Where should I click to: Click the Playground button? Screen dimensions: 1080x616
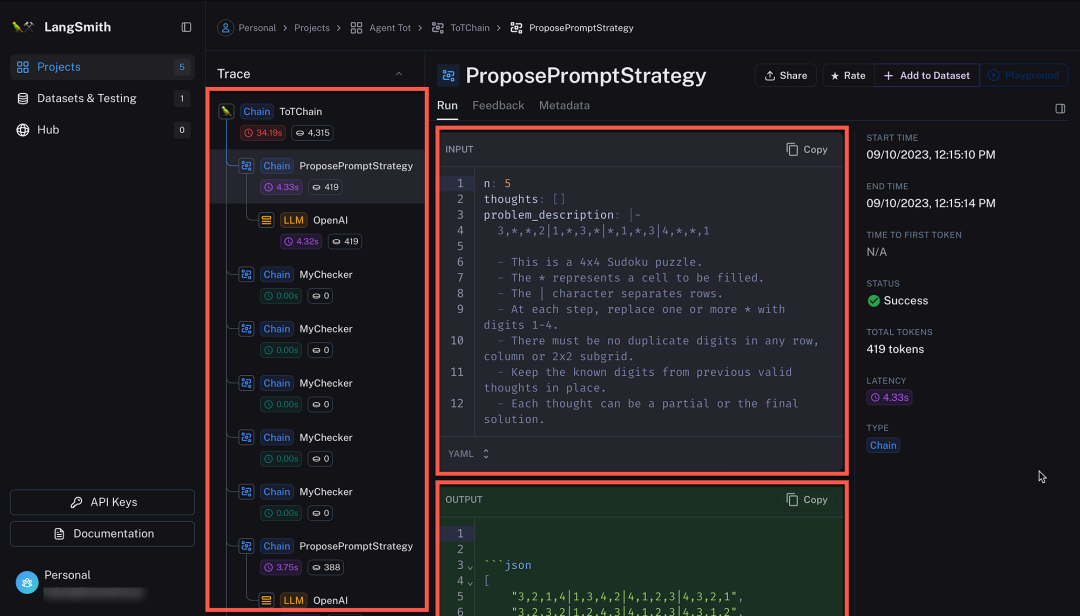(x=1024, y=76)
